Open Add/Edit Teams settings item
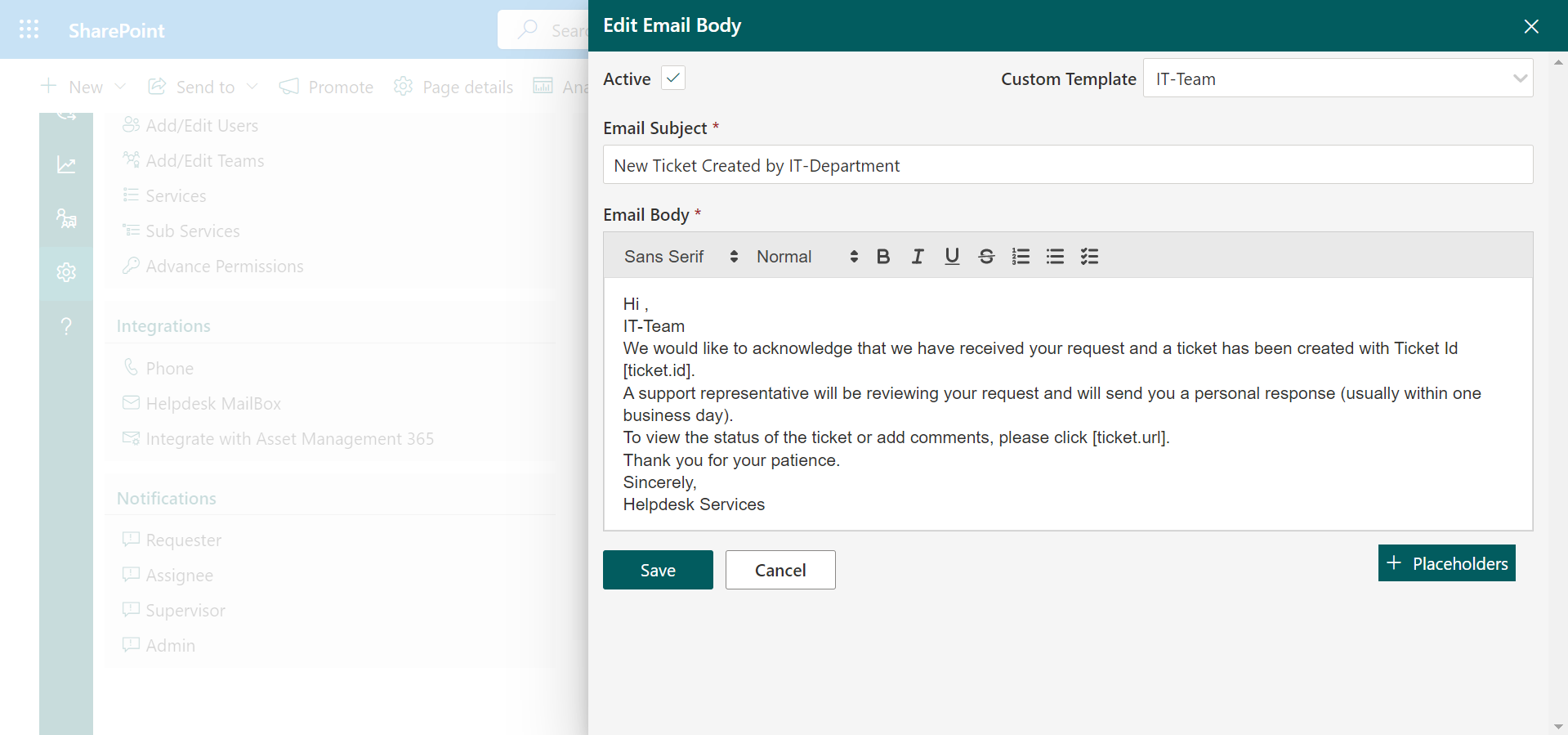Screen dimensions: 1568x735 pyautogui.click(x=194, y=160)
